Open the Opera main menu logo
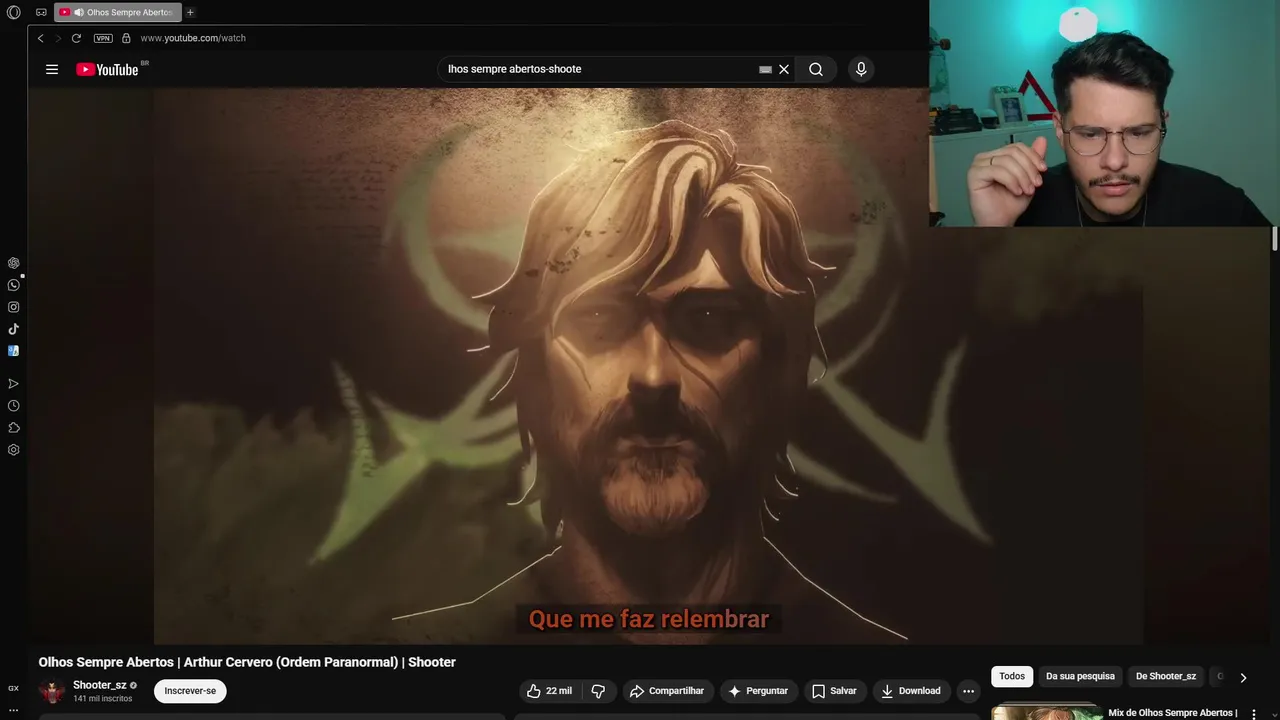The width and height of the screenshot is (1280, 720). pyautogui.click(x=13, y=12)
